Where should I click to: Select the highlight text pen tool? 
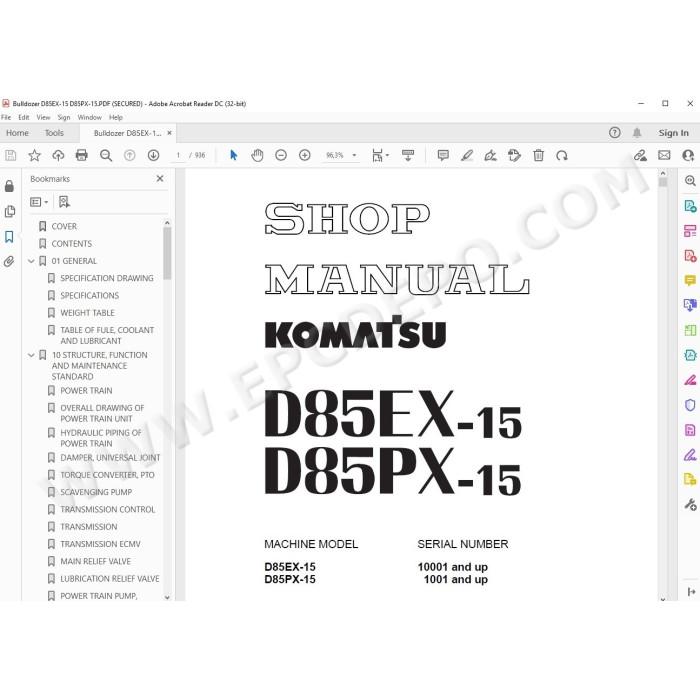[467, 155]
